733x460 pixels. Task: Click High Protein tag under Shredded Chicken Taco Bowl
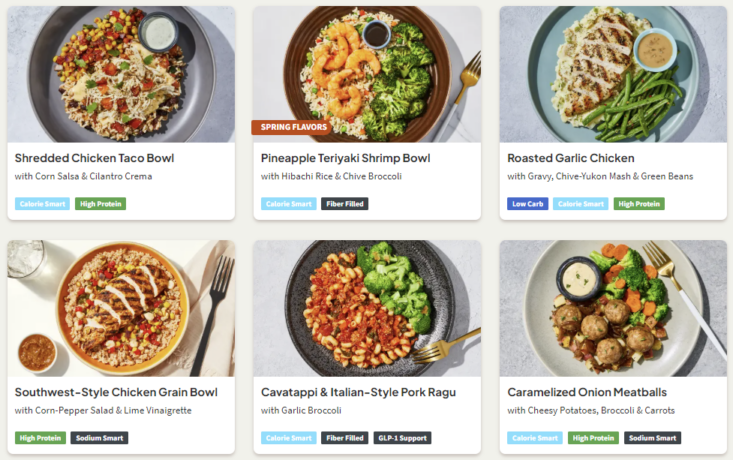(100, 204)
